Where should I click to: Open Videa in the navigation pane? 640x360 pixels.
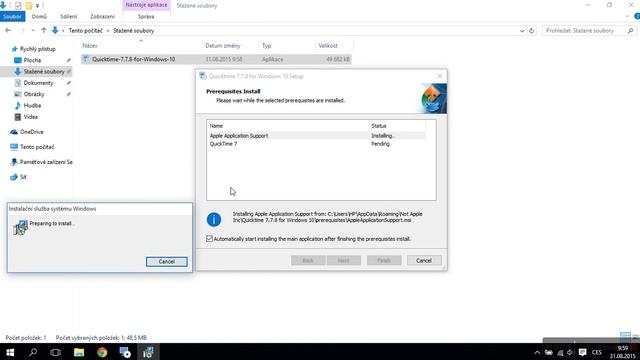pos(30,117)
